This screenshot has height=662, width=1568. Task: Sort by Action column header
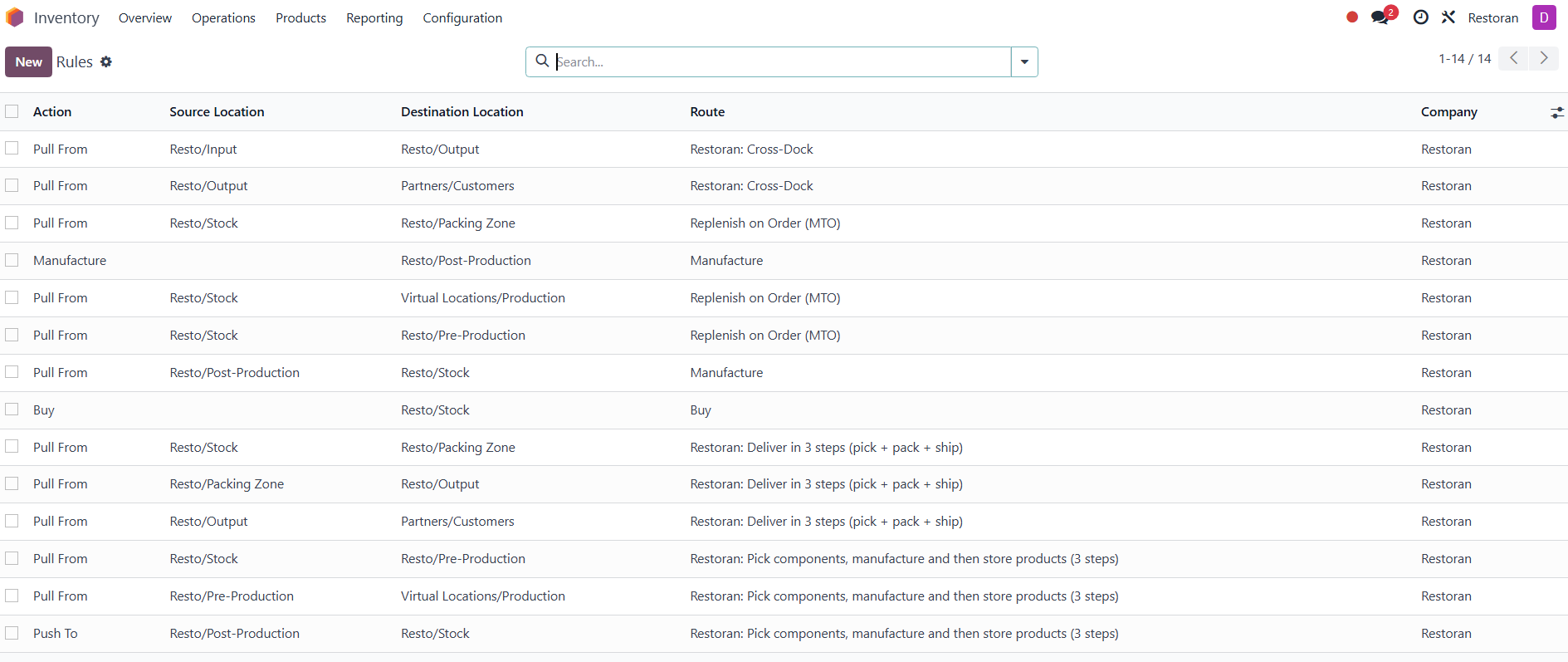[x=52, y=111]
